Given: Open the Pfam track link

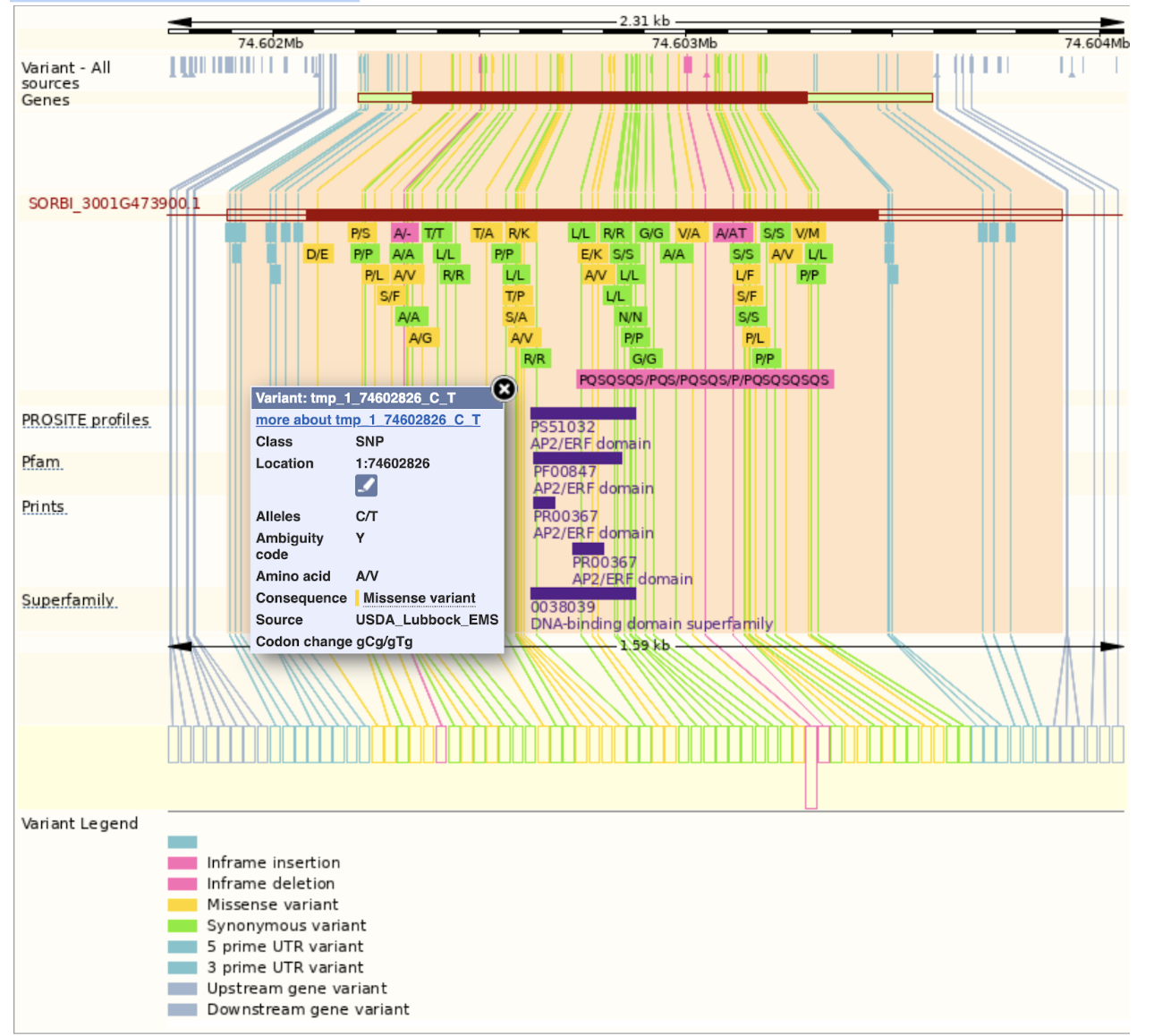Looking at the screenshot, I should pyautogui.click(x=41, y=461).
